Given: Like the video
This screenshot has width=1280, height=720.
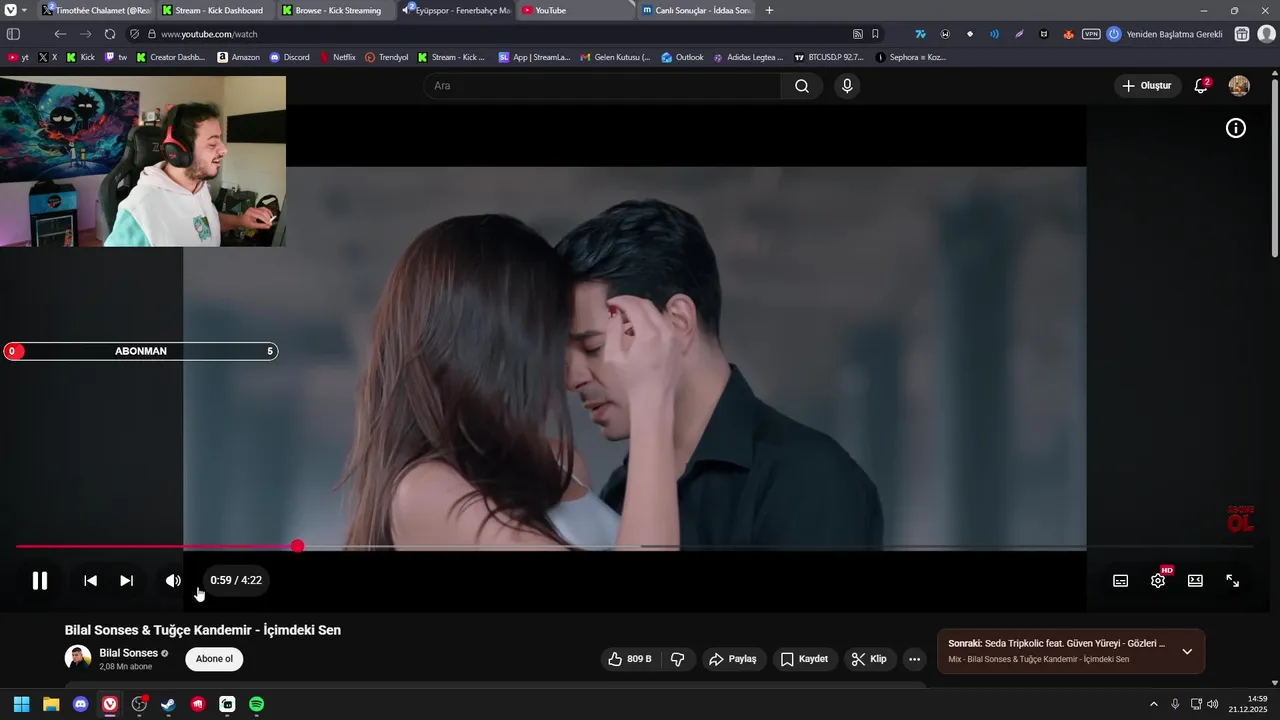Looking at the screenshot, I should click(x=630, y=659).
